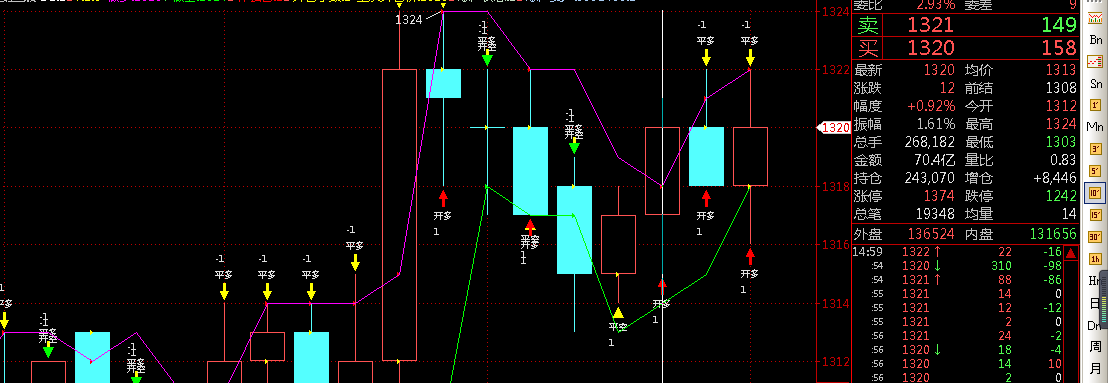Viewport: 1108px width, 383px height.
Task: Select the 15-minute period icon
Action: (1095, 214)
